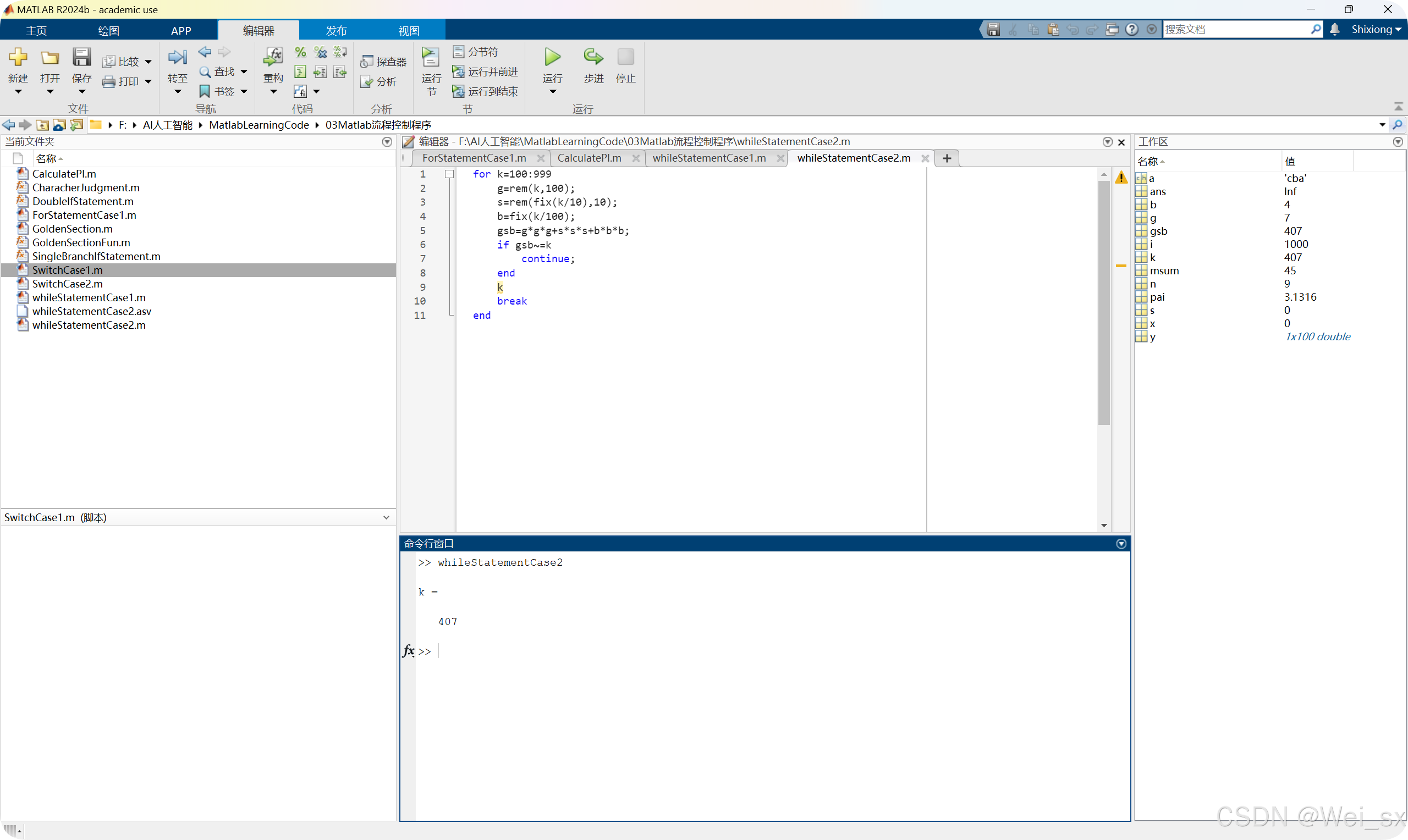Switch to the Publish (发布) ribbon tab
The image size is (1408, 840).
tap(335, 31)
